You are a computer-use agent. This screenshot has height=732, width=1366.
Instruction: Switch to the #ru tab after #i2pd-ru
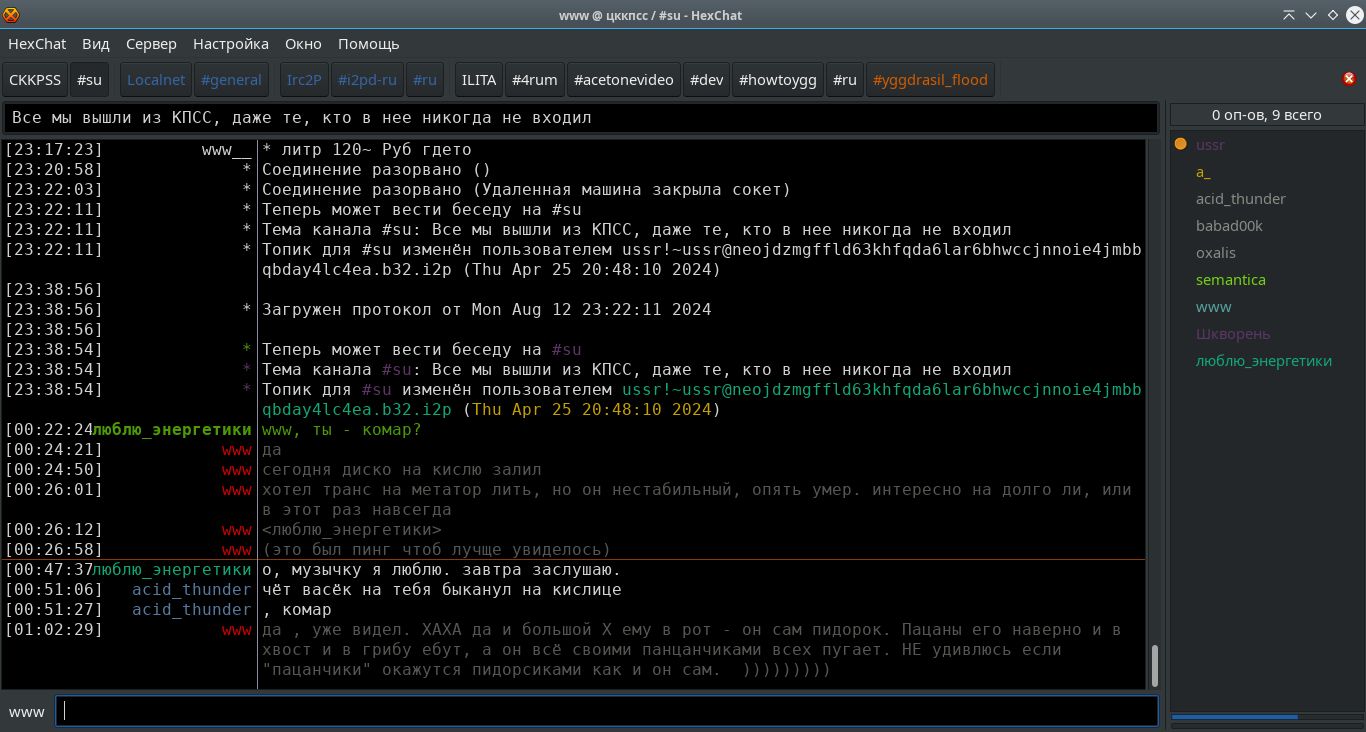coord(425,80)
